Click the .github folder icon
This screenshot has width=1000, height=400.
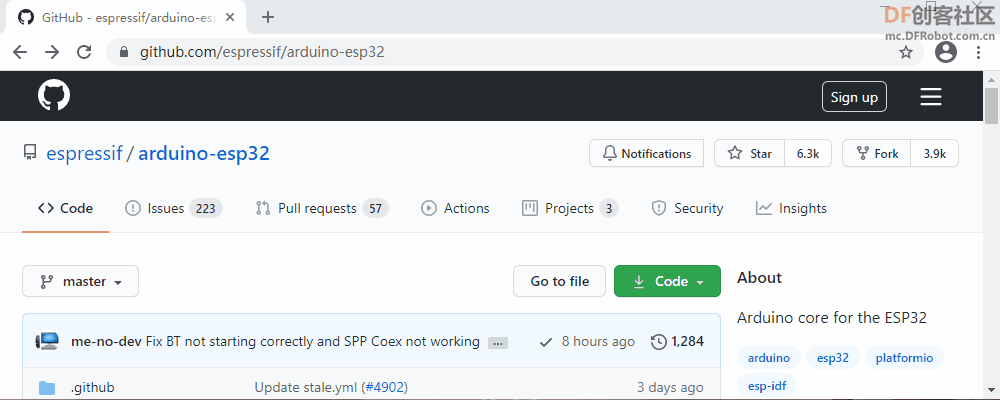click(47, 387)
